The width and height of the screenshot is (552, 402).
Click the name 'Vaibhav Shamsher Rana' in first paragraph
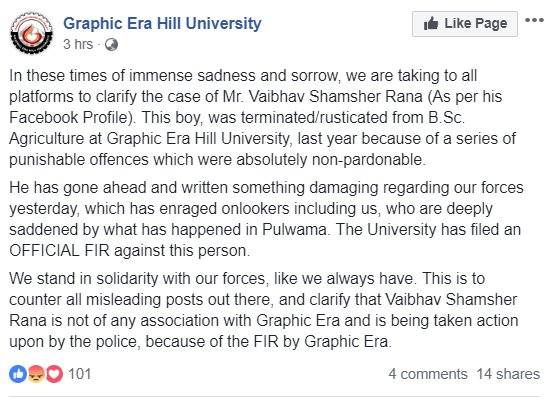point(335,96)
